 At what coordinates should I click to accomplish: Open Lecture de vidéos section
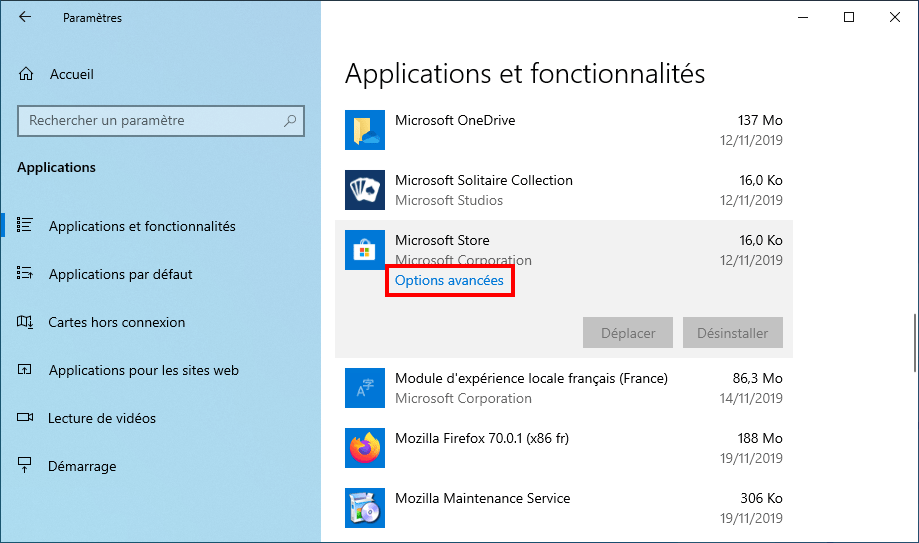click(x=102, y=419)
